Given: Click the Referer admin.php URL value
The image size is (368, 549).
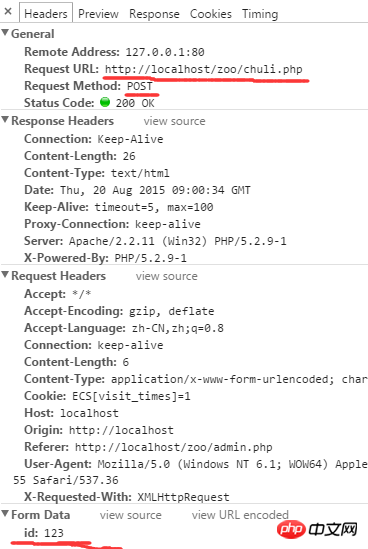Looking at the screenshot, I should pos(174,447).
